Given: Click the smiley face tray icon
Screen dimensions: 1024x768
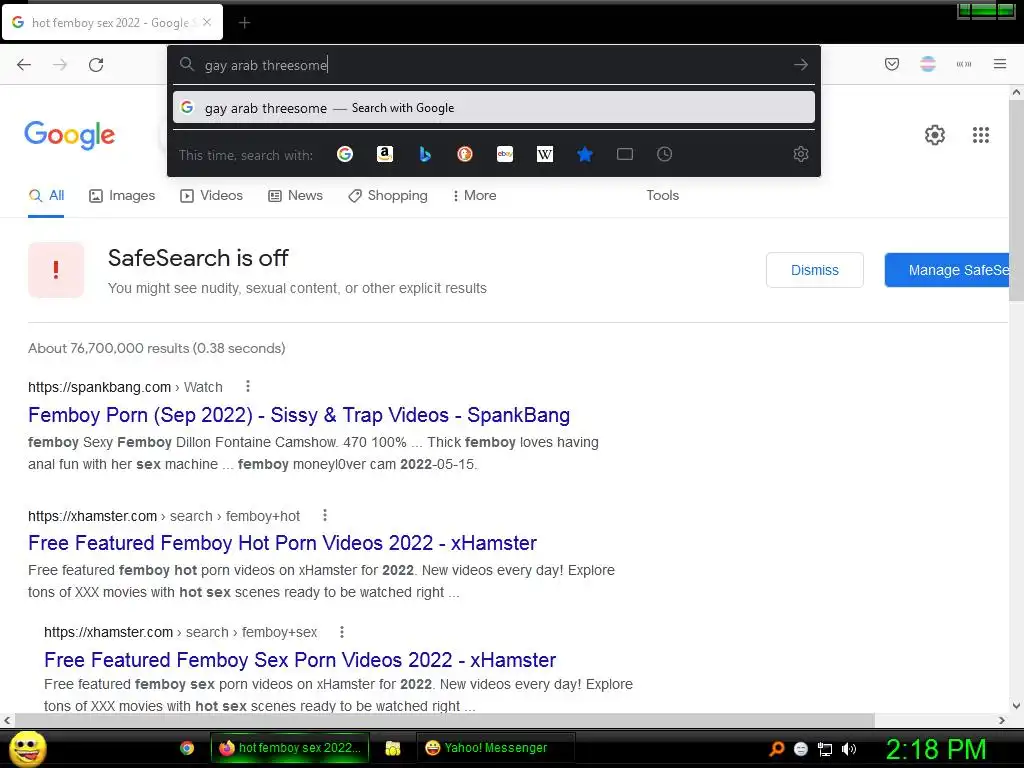Looking at the screenshot, I should (801, 749).
